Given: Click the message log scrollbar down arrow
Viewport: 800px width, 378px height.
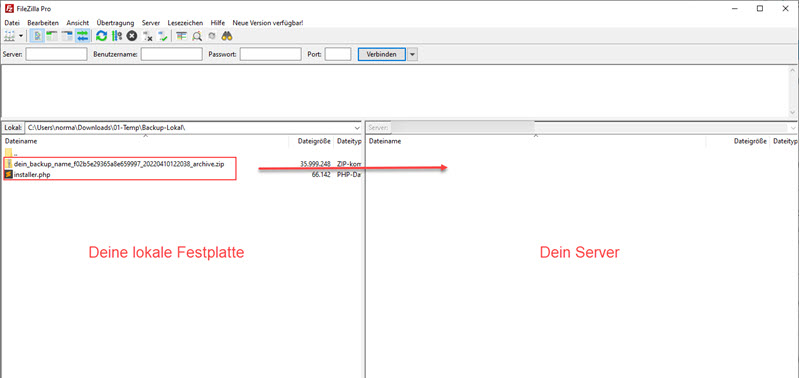Looking at the screenshot, I should (x=793, y=112).
